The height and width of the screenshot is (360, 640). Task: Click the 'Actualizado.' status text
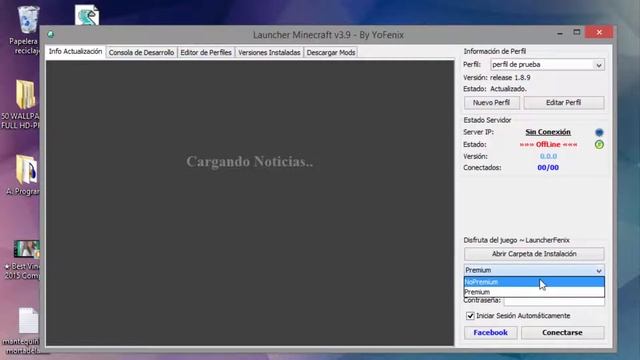(x=508, y=89)
